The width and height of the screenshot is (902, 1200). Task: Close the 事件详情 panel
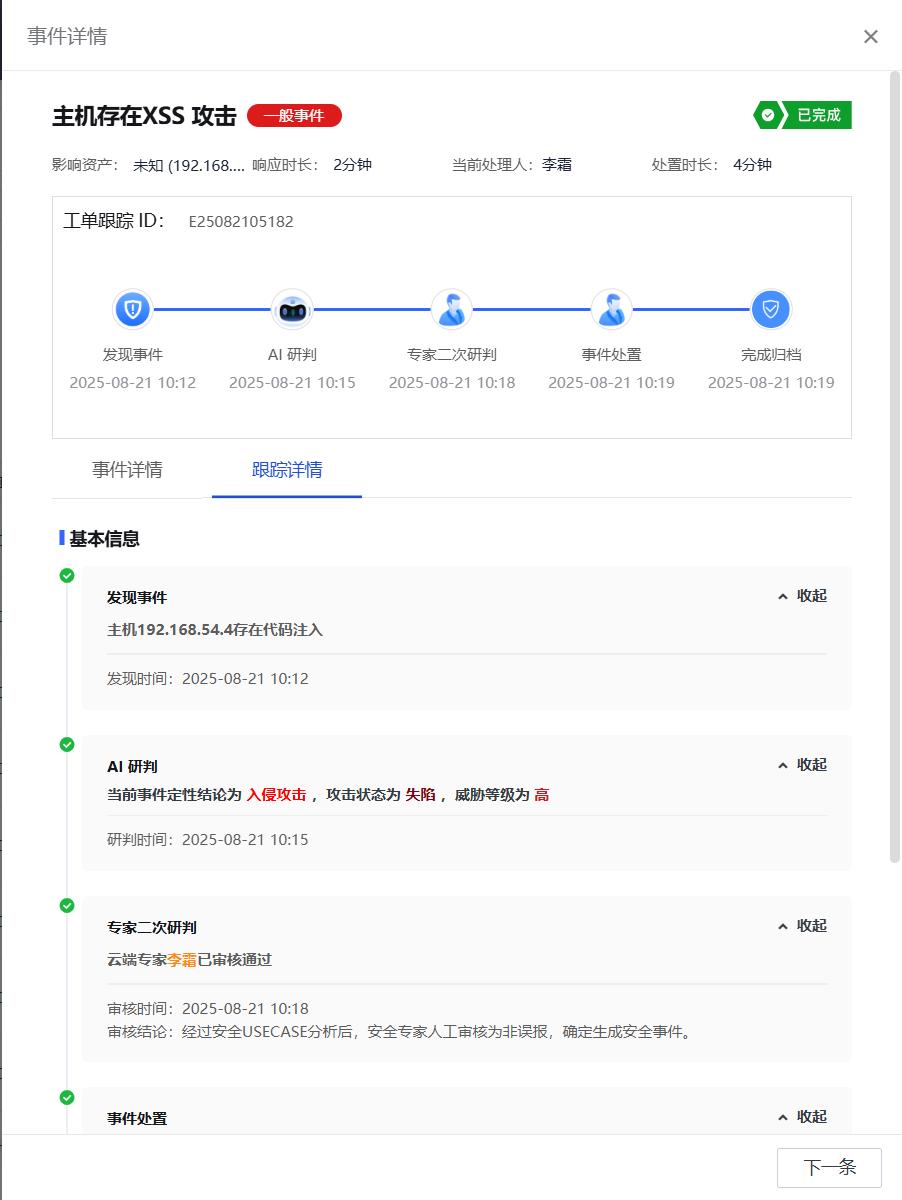[x=871, y=37]
